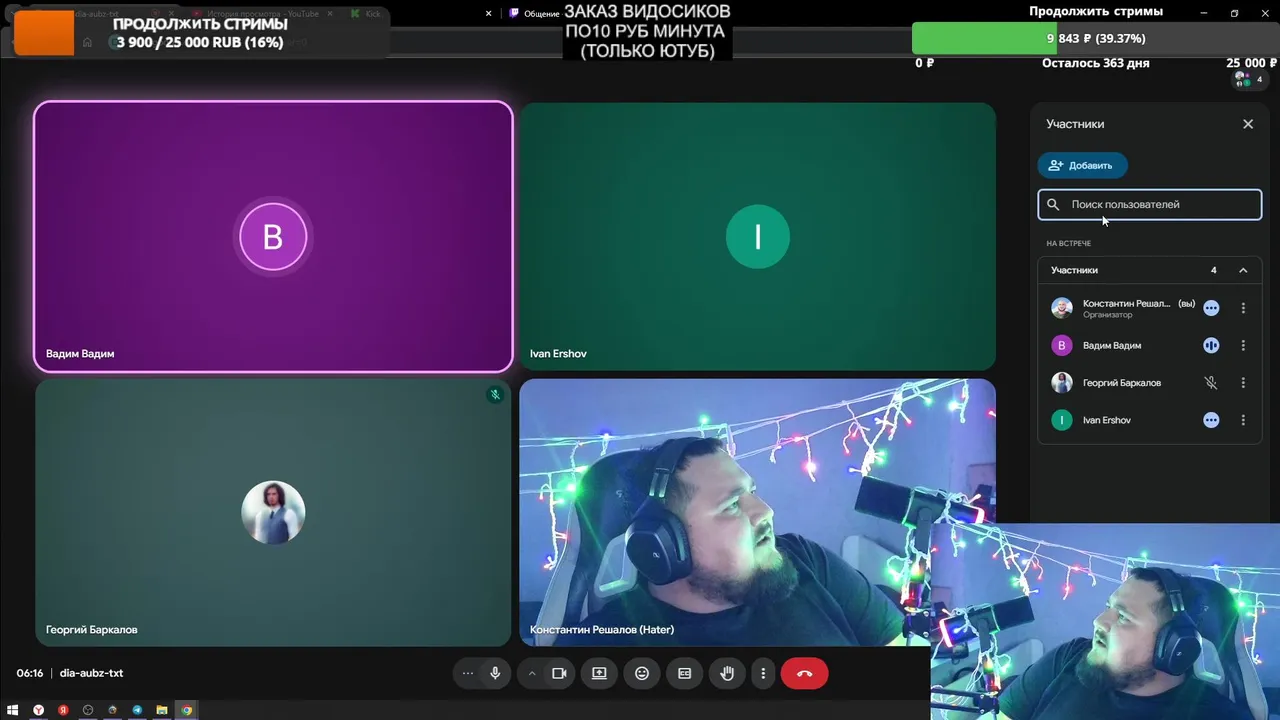Open more actions for Георгий Баркалов
The image size is (1280, 720).
tap(1243, 383)
